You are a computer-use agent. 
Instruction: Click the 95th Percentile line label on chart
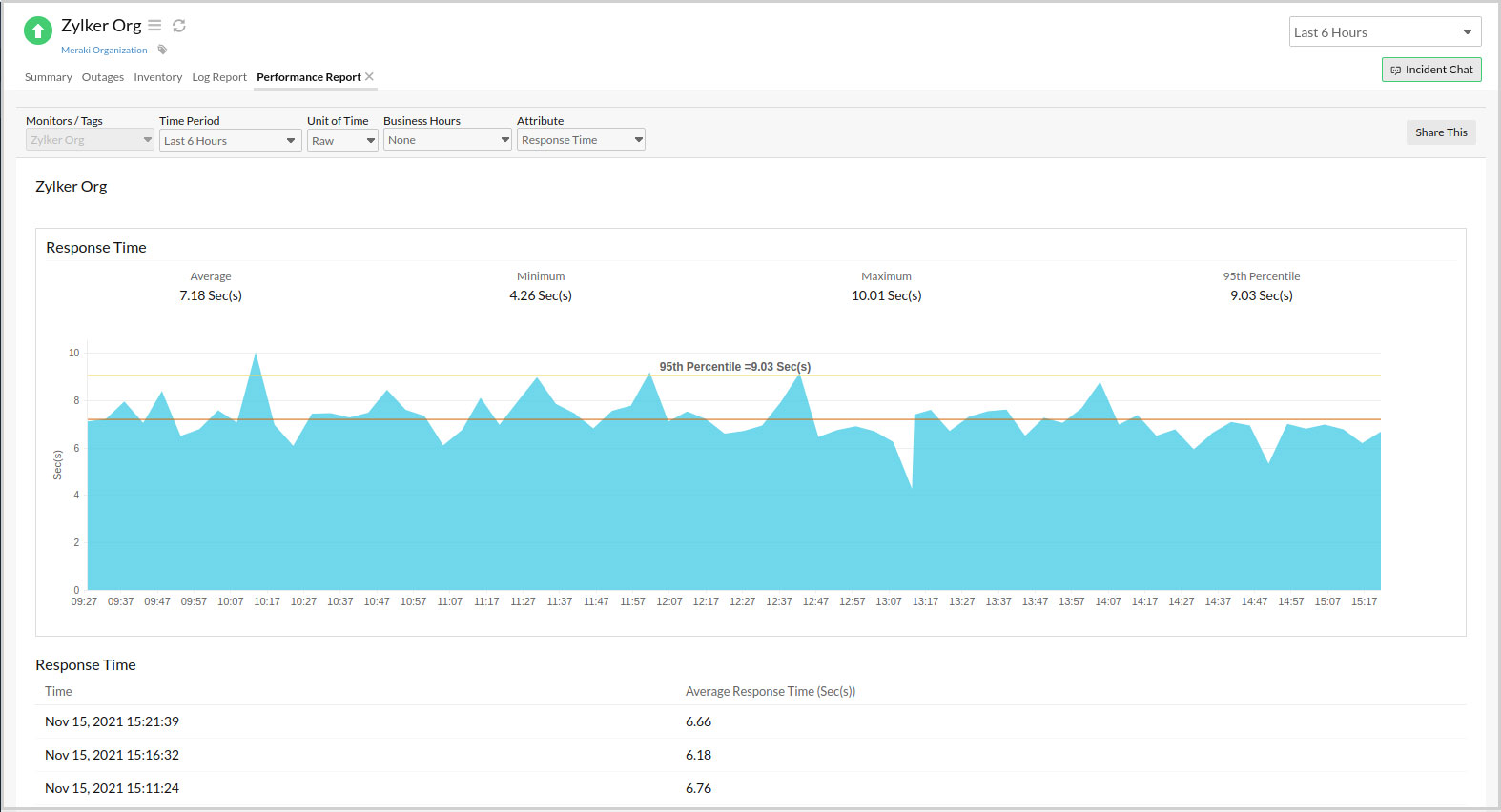[734, 367]
